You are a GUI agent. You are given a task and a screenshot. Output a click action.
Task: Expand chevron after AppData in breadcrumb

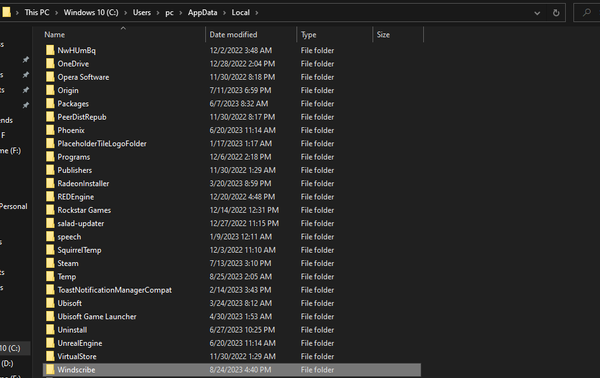coord(224,13)
